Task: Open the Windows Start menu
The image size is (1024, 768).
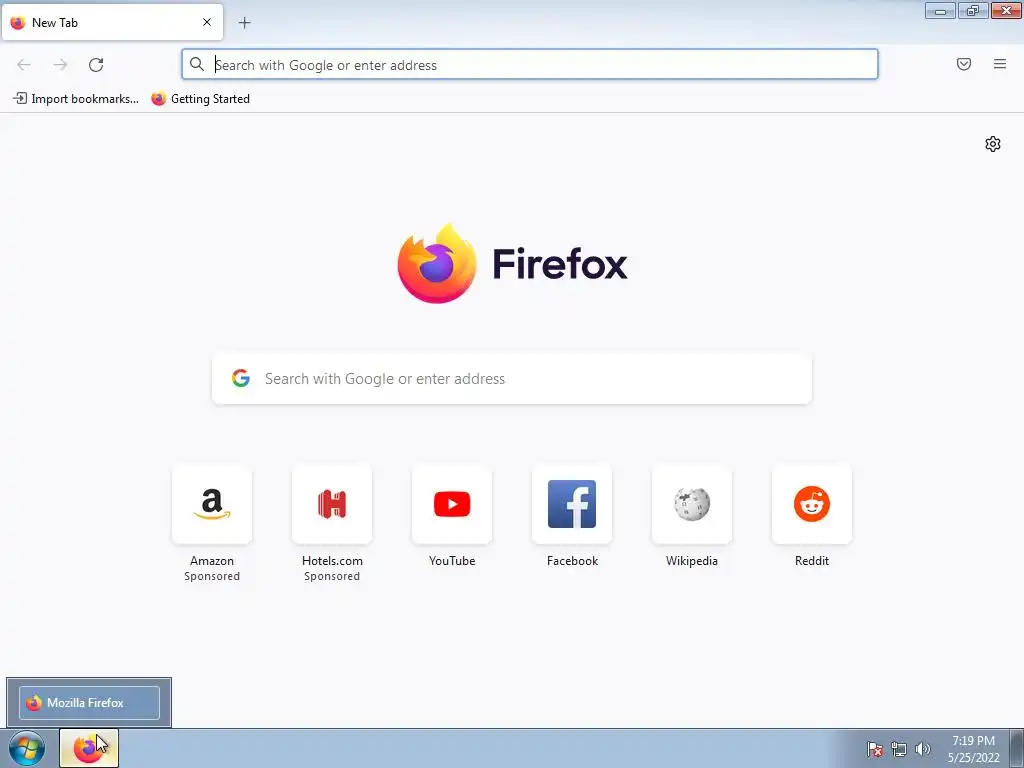Action: (27, 748)
